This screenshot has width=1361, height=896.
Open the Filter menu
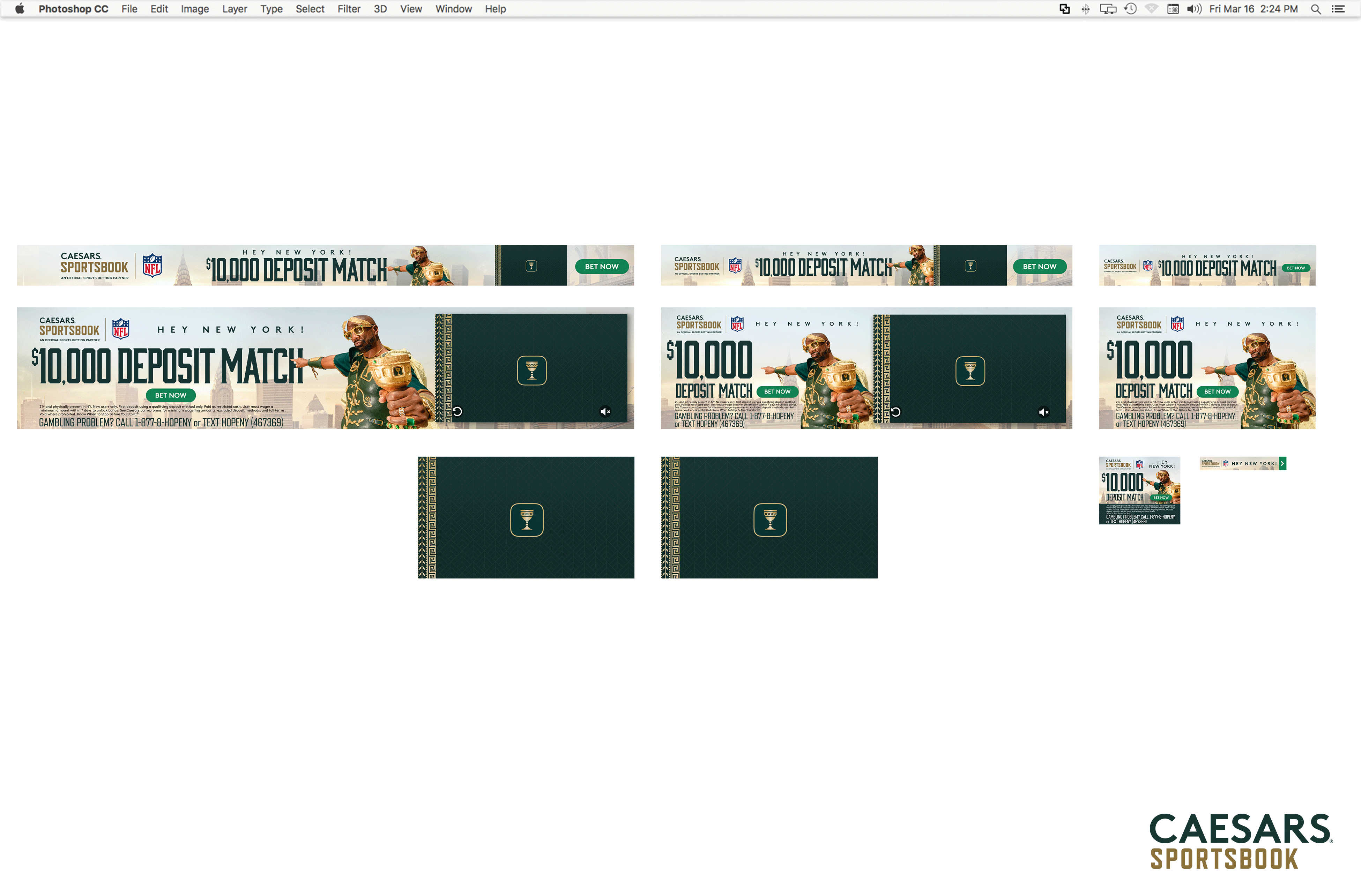(349, 9)
